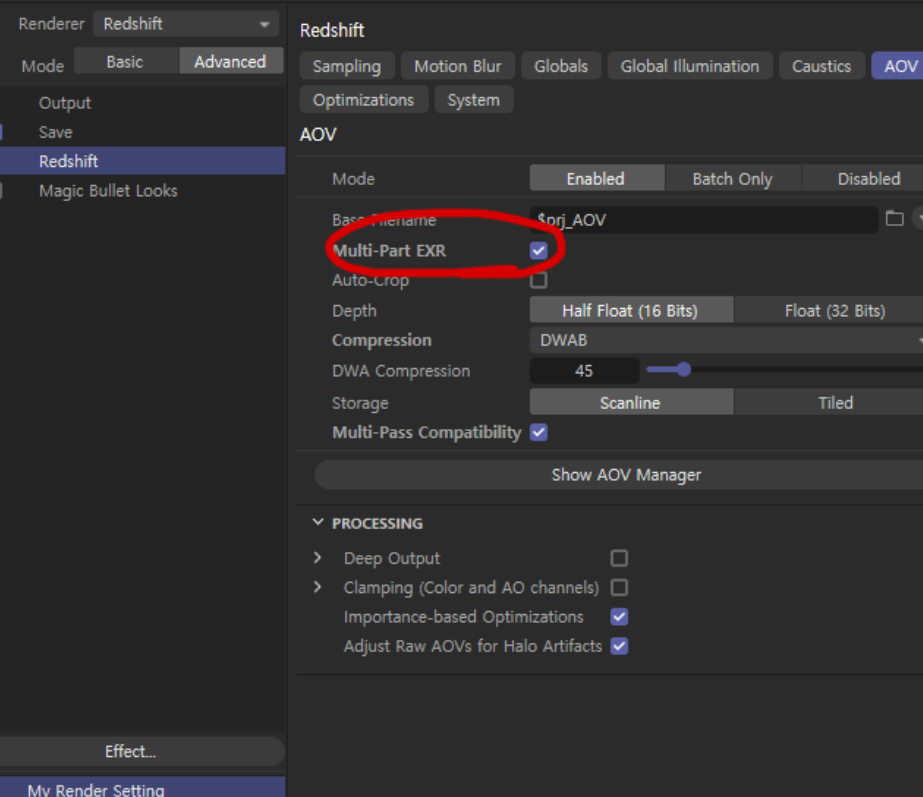923x797 pixels.
Task: Select My Render Setting entry
Action: 142,788
